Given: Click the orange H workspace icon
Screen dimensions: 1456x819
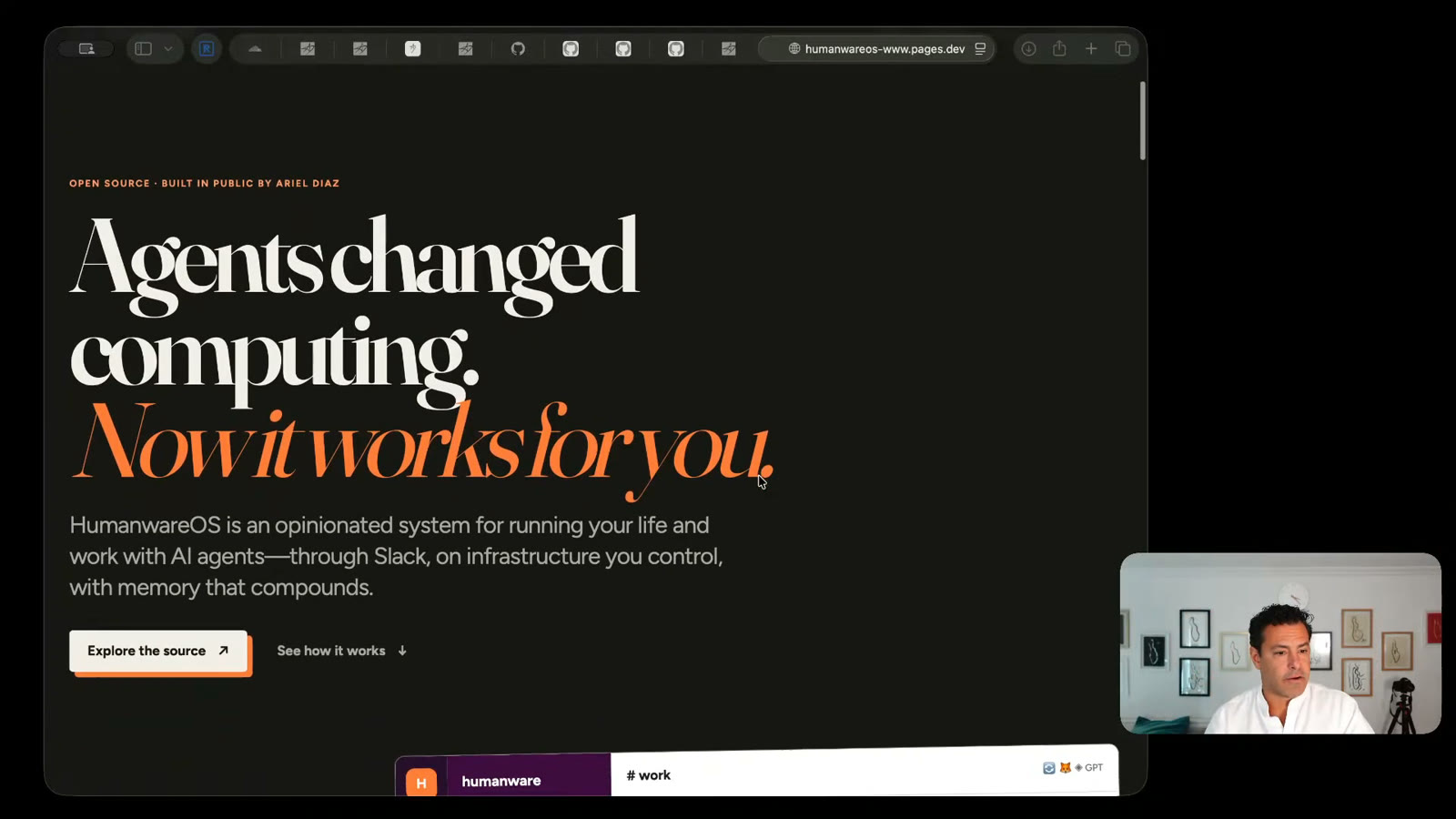Looking at the screenshot, I should 421,782.
